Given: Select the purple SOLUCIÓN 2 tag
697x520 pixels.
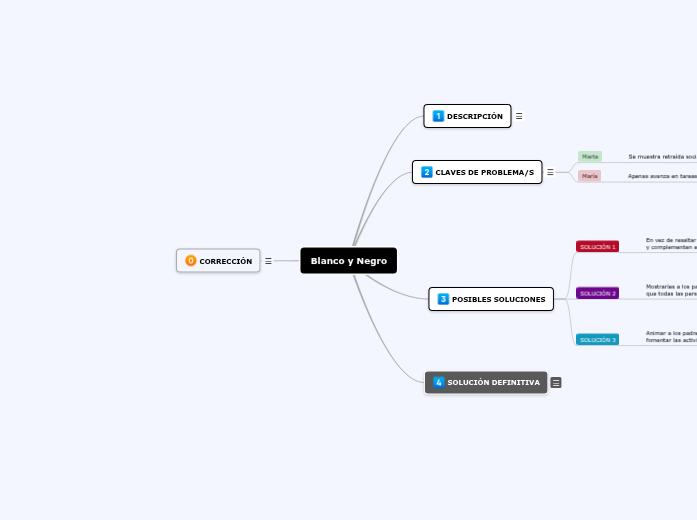Looking at the screenshot, I should [597, 293].
